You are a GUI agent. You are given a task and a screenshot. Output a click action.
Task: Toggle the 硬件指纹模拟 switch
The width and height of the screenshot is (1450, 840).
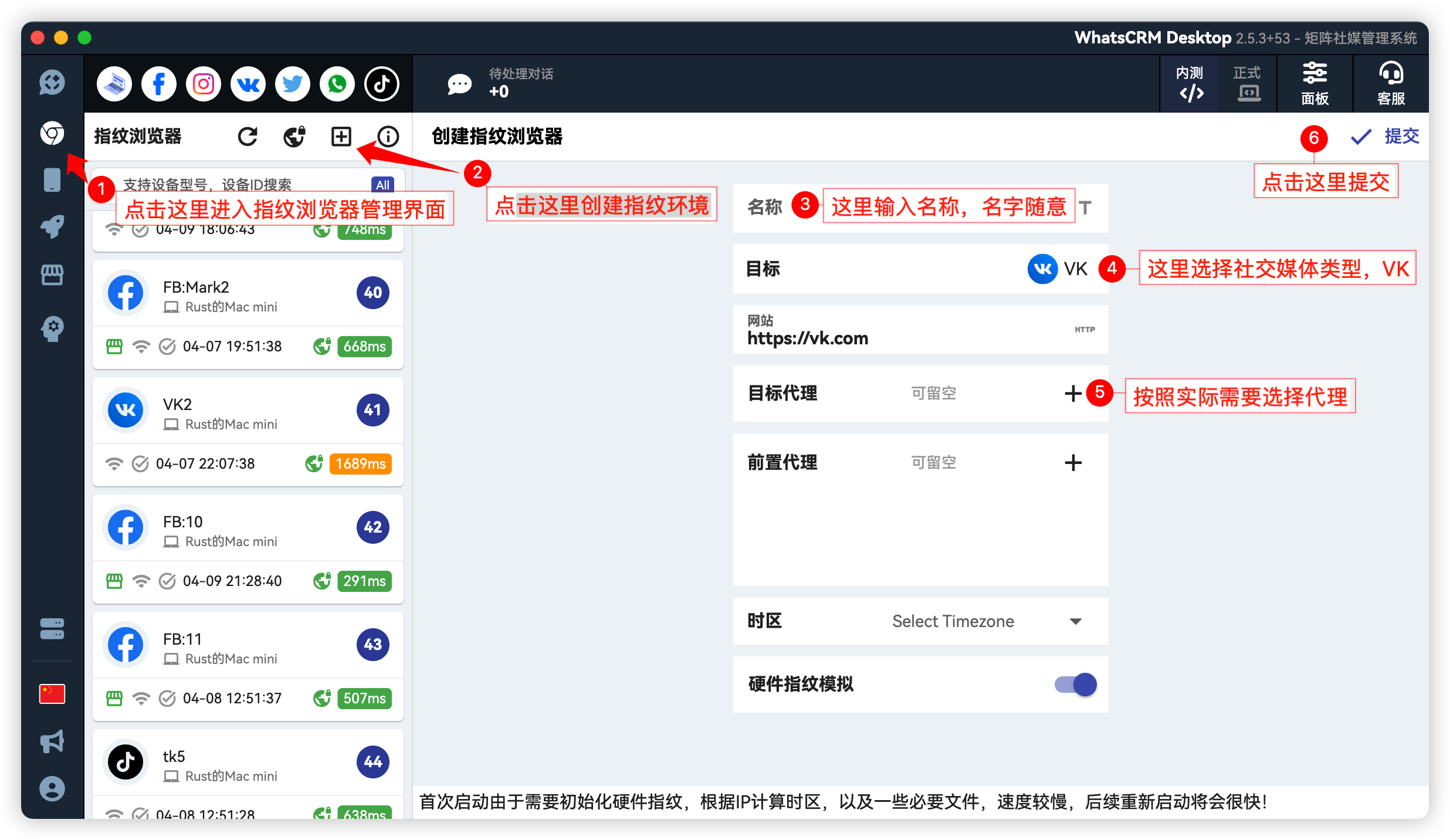click(1076, 684)
